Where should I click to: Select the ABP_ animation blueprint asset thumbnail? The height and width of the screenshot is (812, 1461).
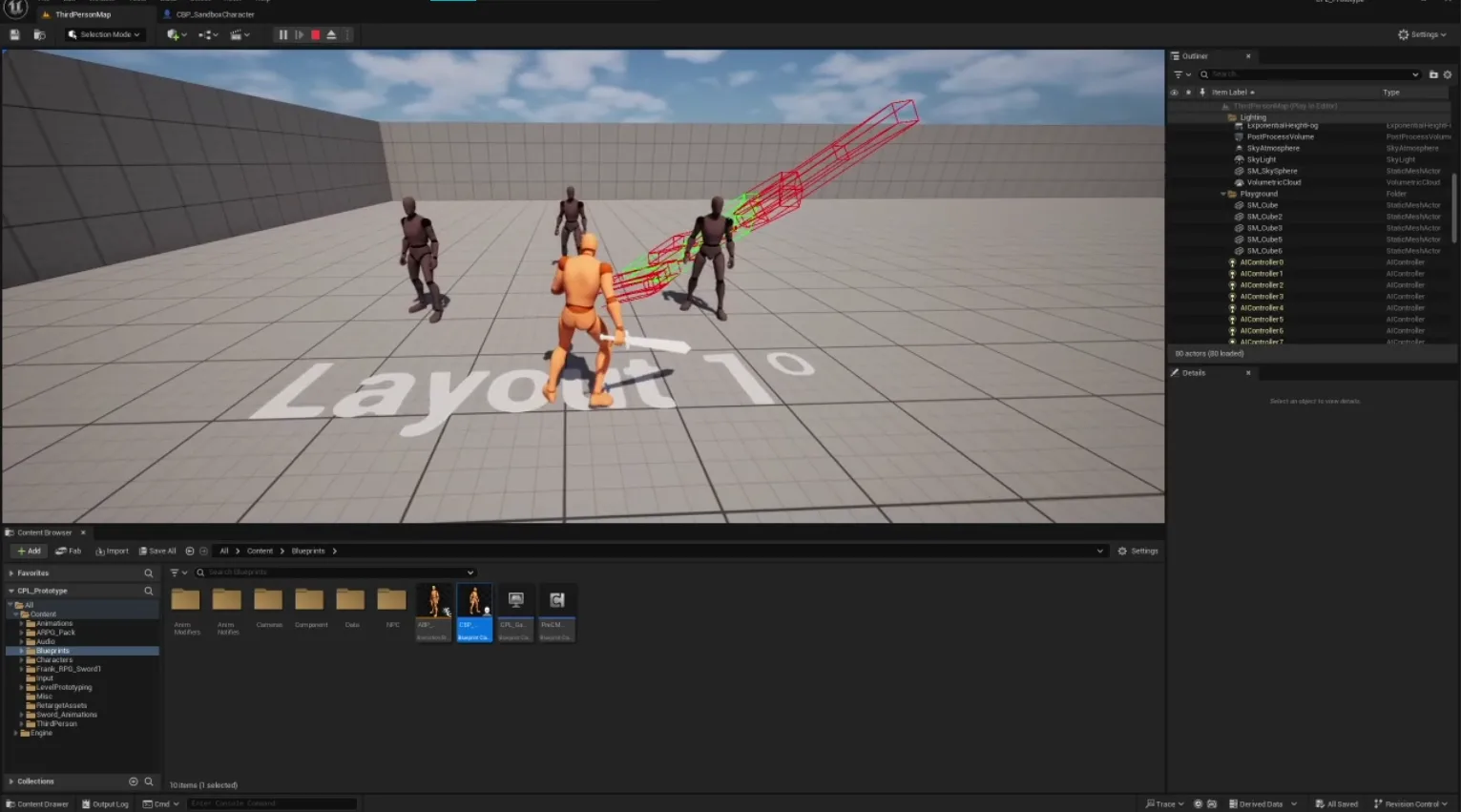click(433, 613)
